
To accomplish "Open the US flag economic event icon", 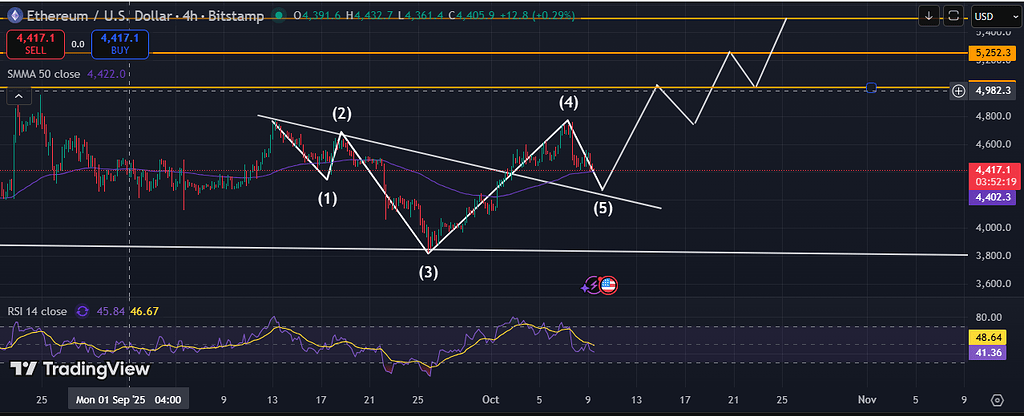I will coord(609,285).
